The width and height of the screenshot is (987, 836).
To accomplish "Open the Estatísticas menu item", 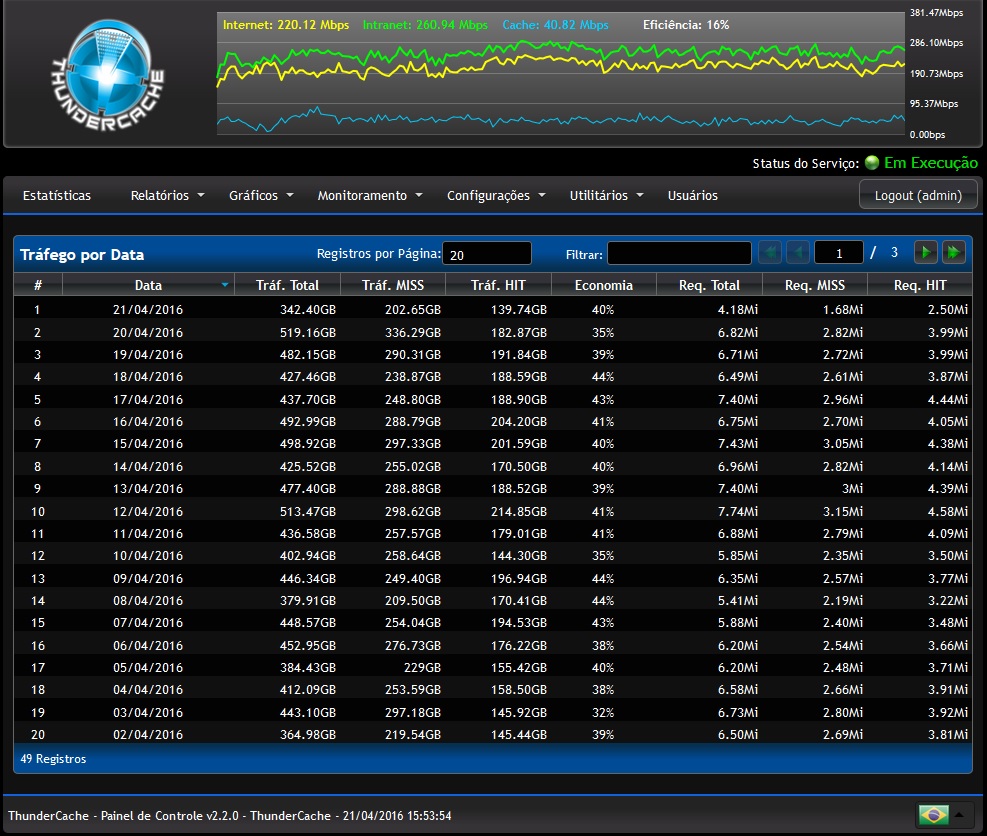I will coord(57,196).
